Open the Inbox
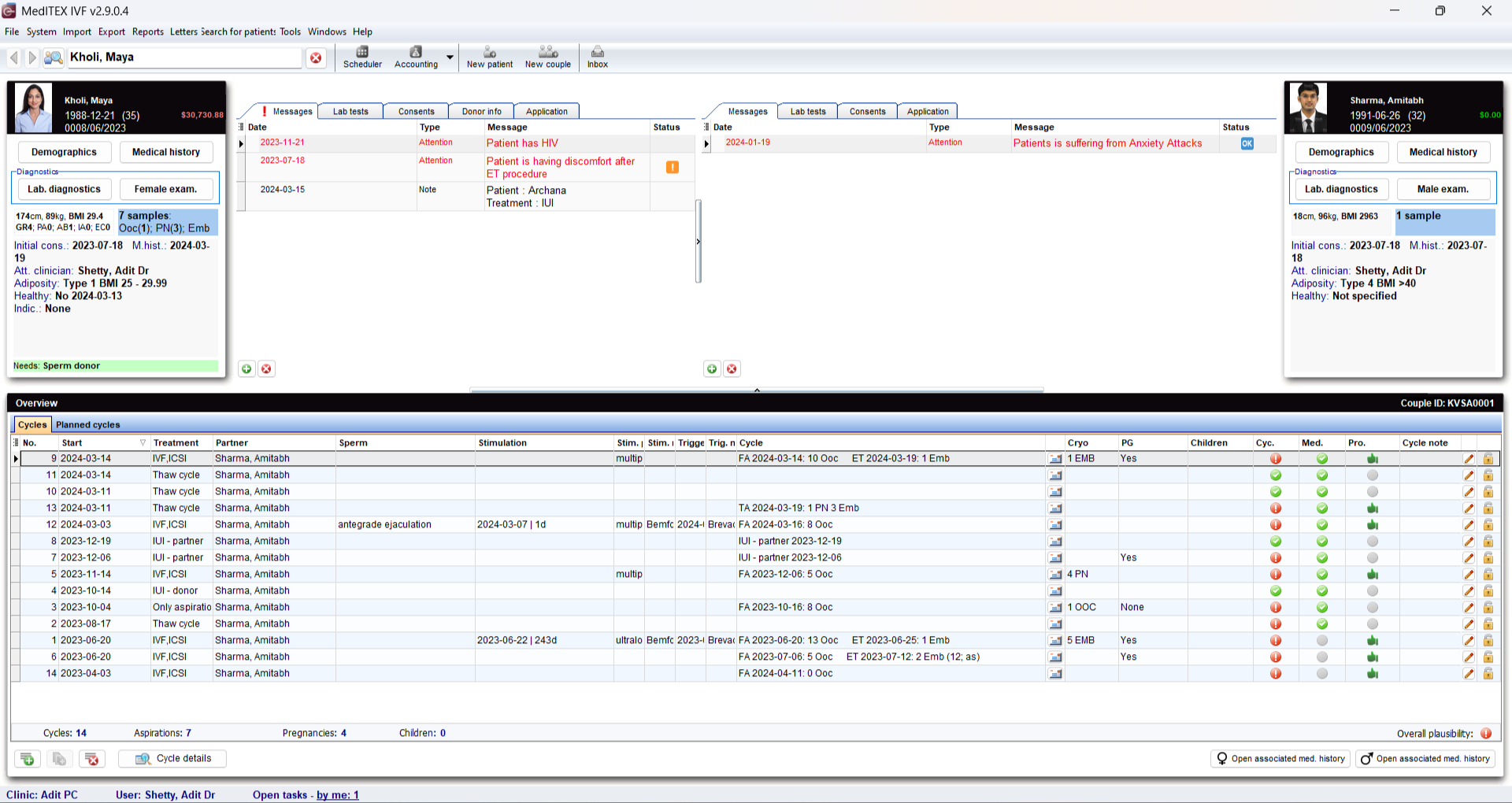 point(597,57)
